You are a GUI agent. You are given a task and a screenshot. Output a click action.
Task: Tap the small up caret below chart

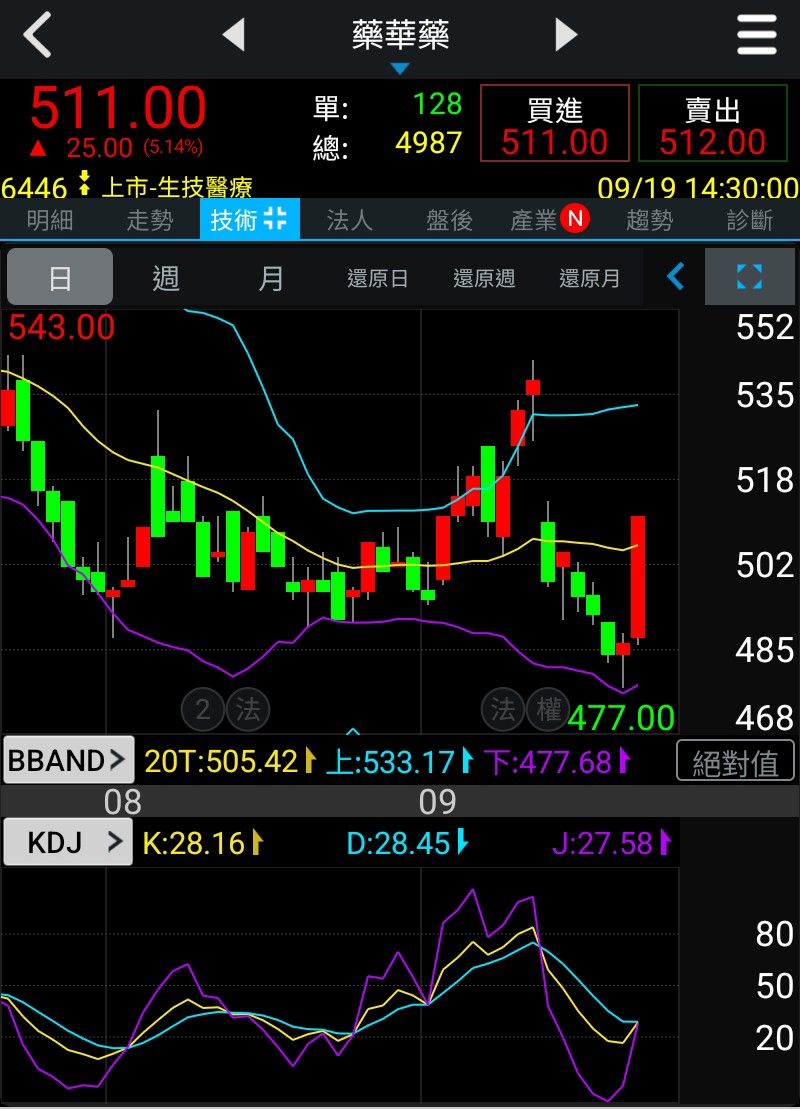pyautogui.click(x=352, y=731)
